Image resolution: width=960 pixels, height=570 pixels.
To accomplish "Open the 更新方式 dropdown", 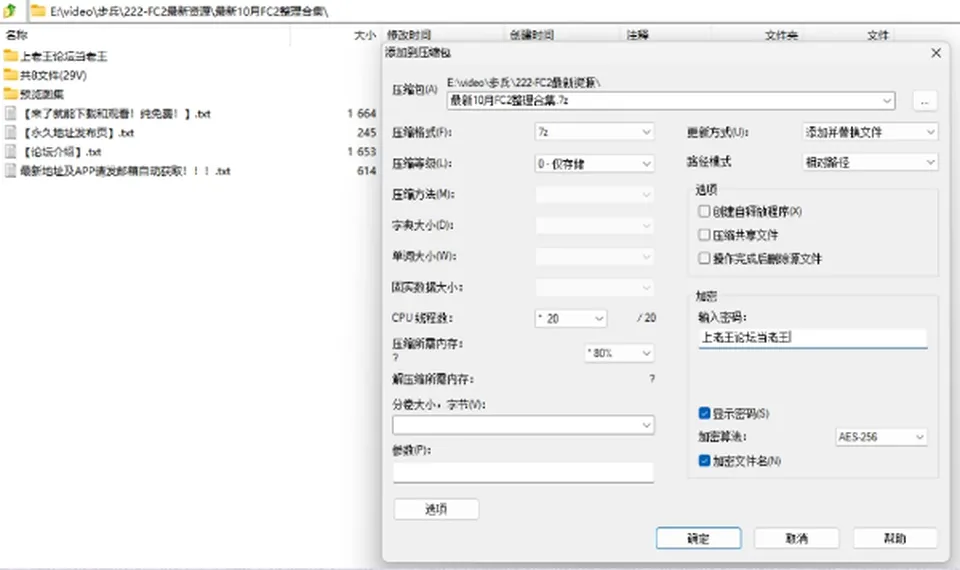I will click(x=870, y=132).
